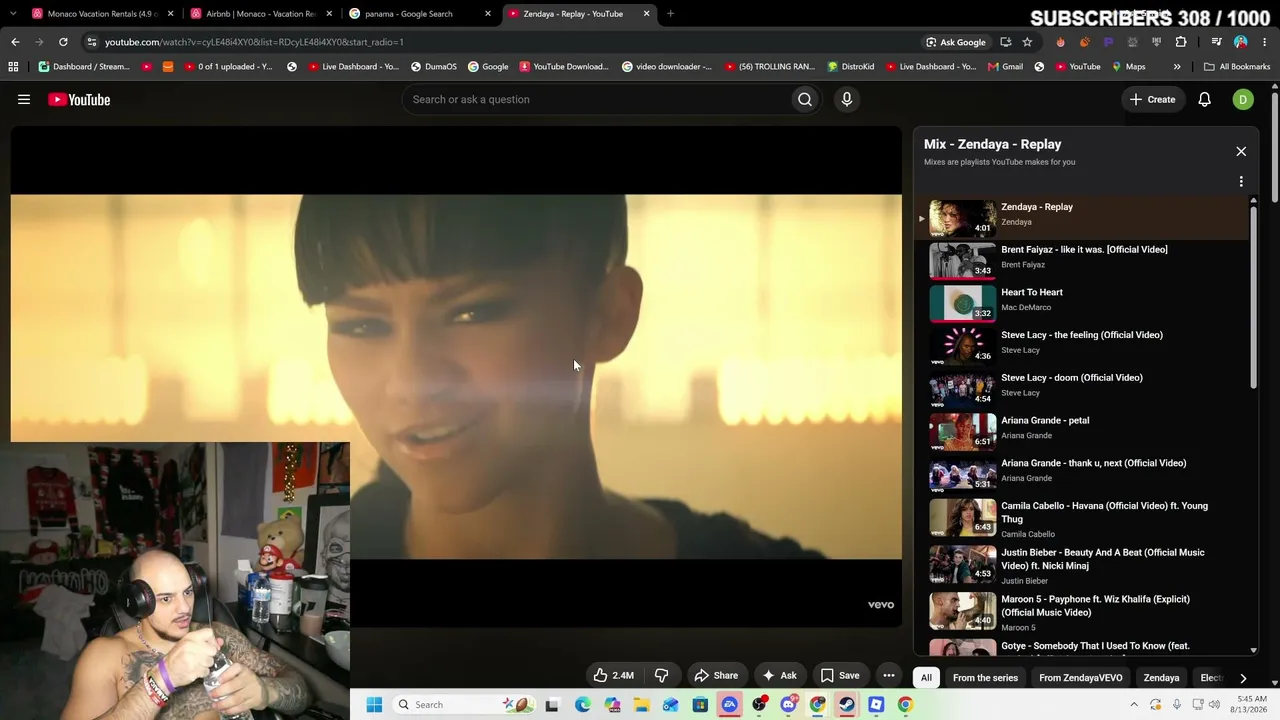Switch to the Airbnb Monaco tab
The height and width of the screenshot is (720, 1280).
261,14
